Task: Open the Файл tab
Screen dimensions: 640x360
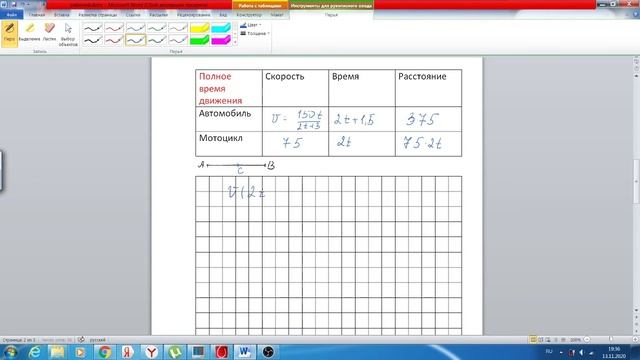Action: point(11,15)
